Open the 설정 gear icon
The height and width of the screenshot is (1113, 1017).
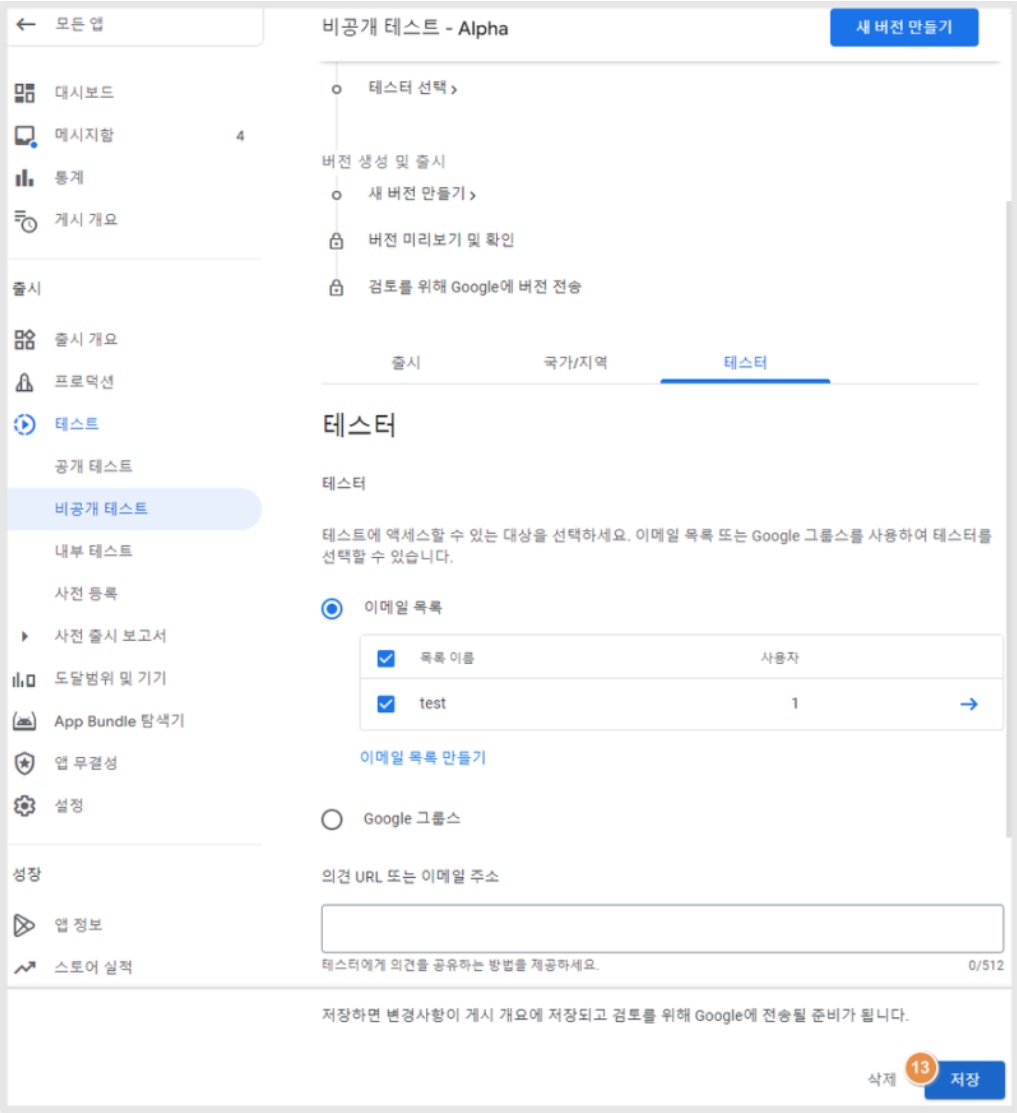[x=25, y=806]
